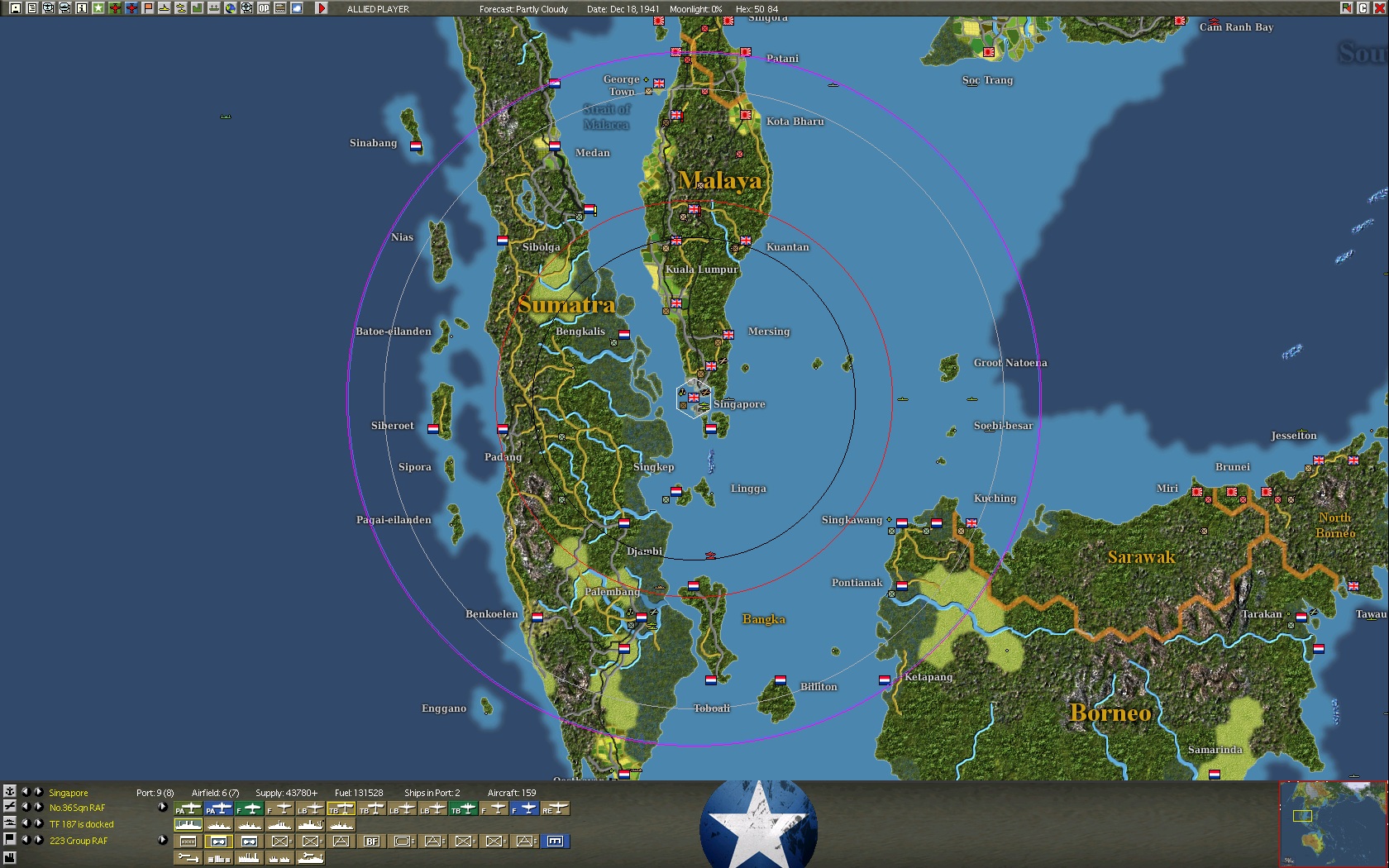Click the factory industry icon at bottom left

(x=10, y=858)
